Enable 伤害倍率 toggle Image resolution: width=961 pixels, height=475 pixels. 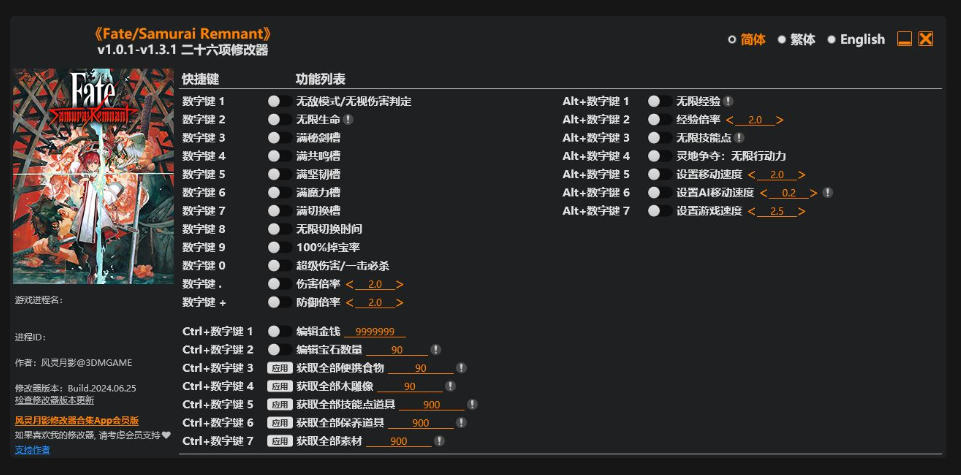[x=279, y=284]
